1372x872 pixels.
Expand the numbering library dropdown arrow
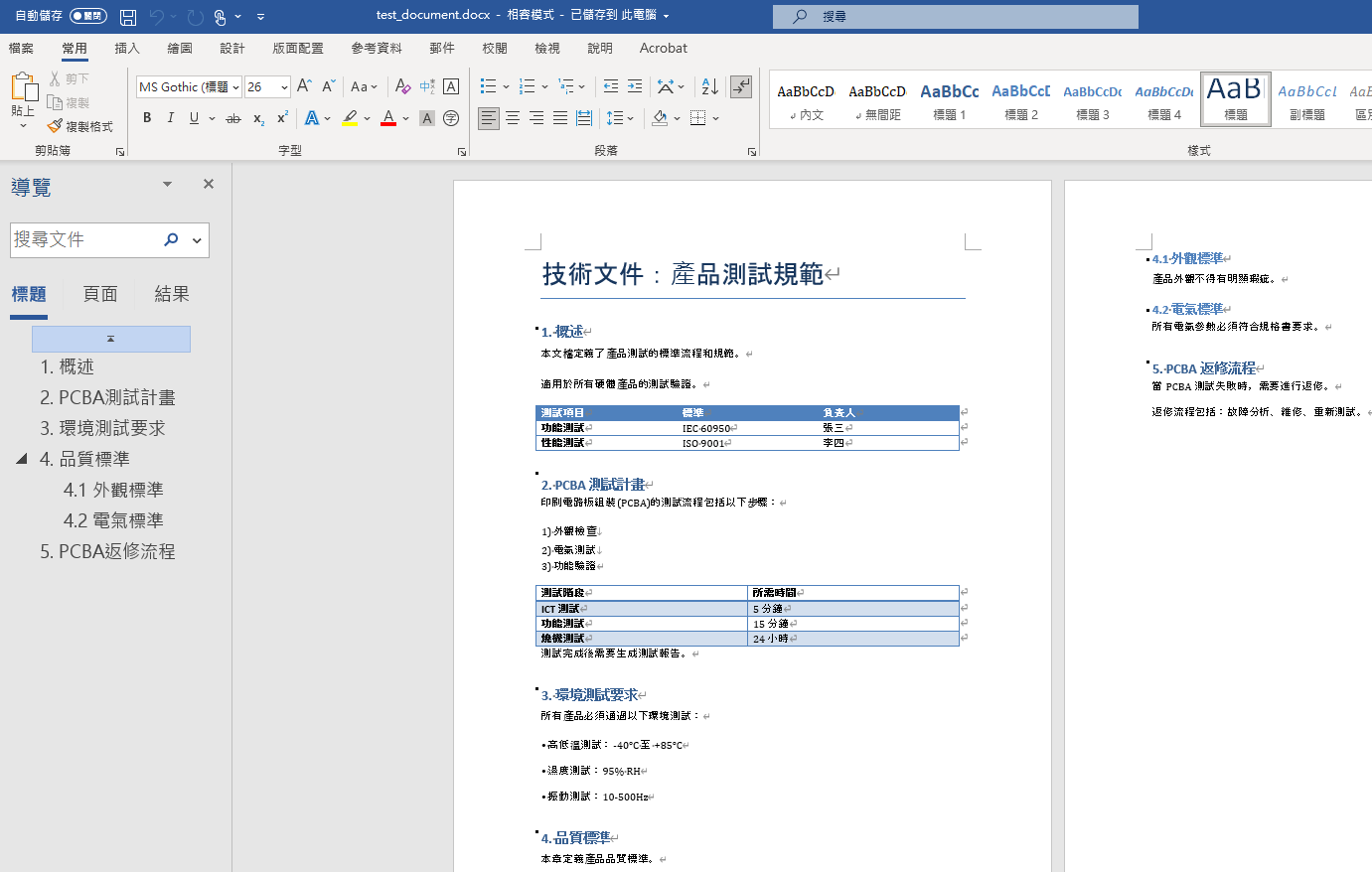(x=544, y=86)
